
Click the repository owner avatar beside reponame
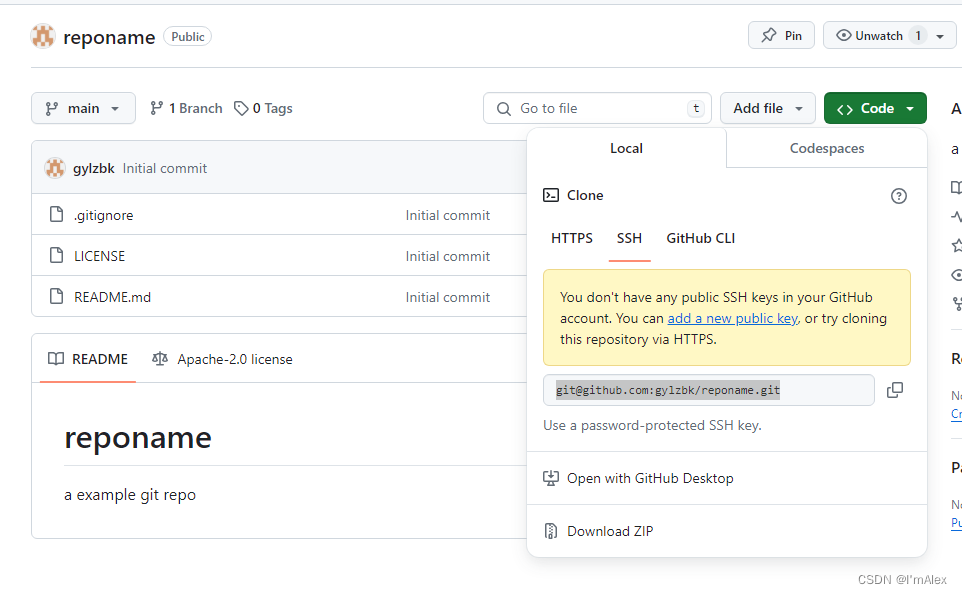click(x=43, y=36)
